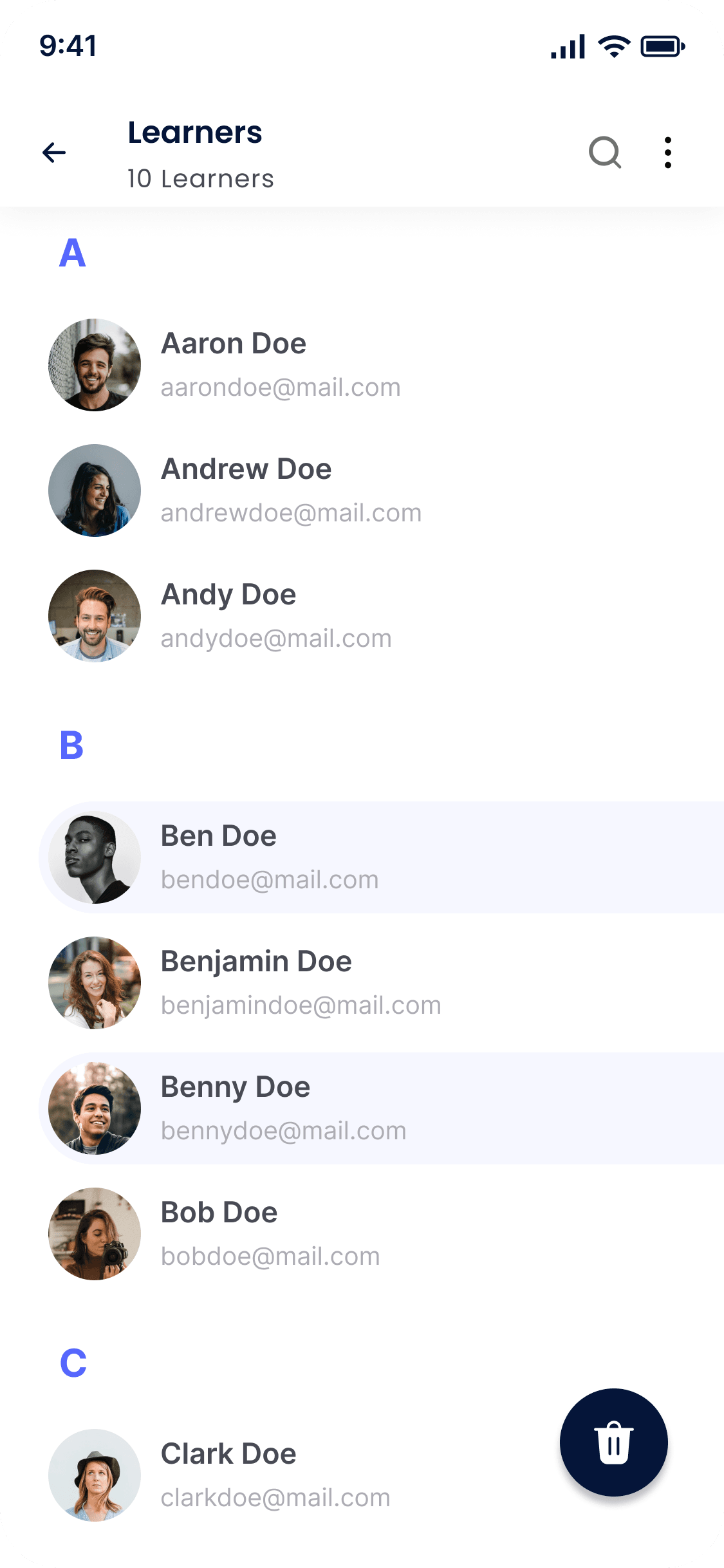Screen dimensions: 724x1568
Task: Tap the Wi-Fi status icon
Action: 614,46
